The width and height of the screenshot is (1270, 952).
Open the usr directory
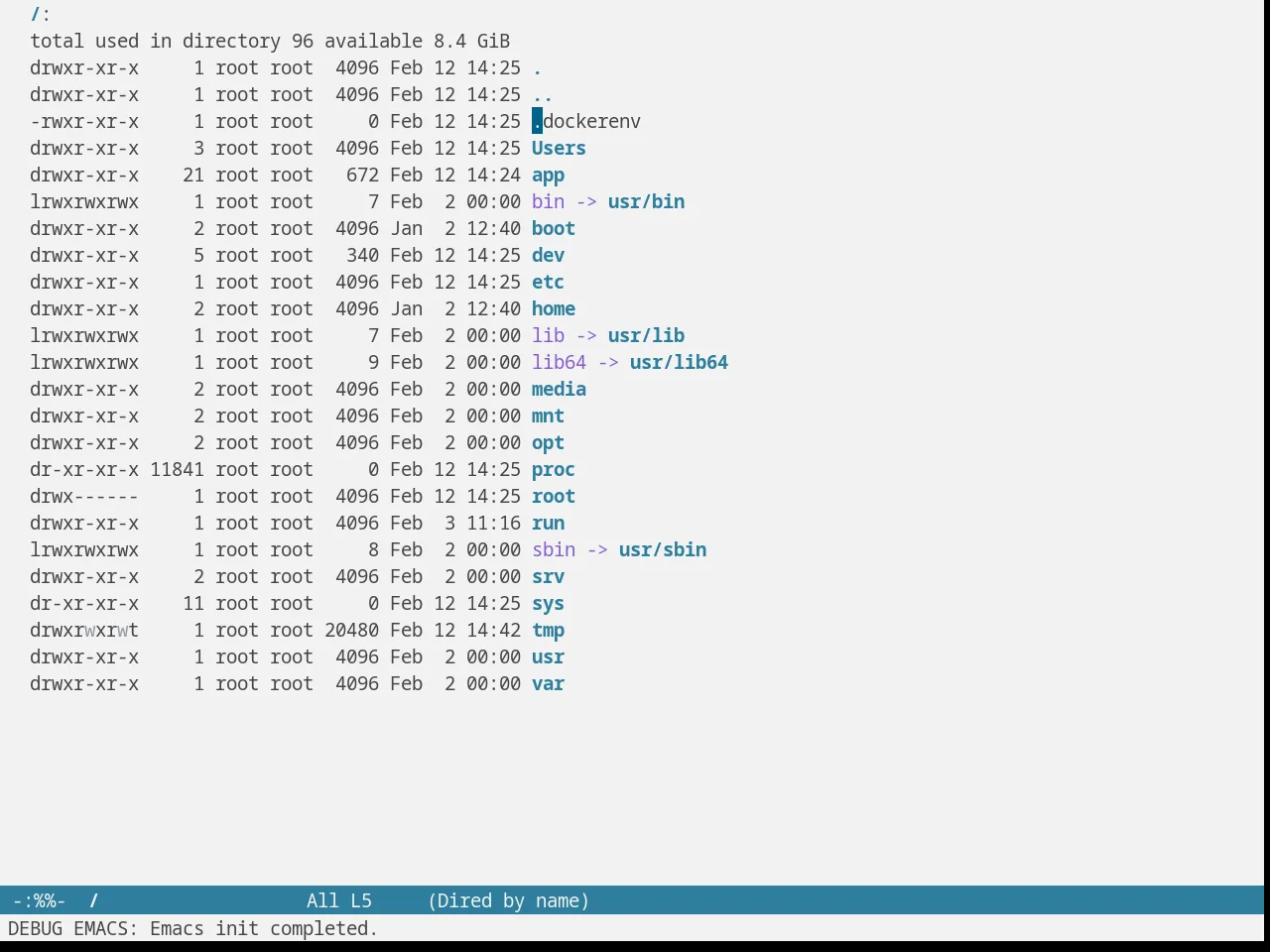pos(548,656)
